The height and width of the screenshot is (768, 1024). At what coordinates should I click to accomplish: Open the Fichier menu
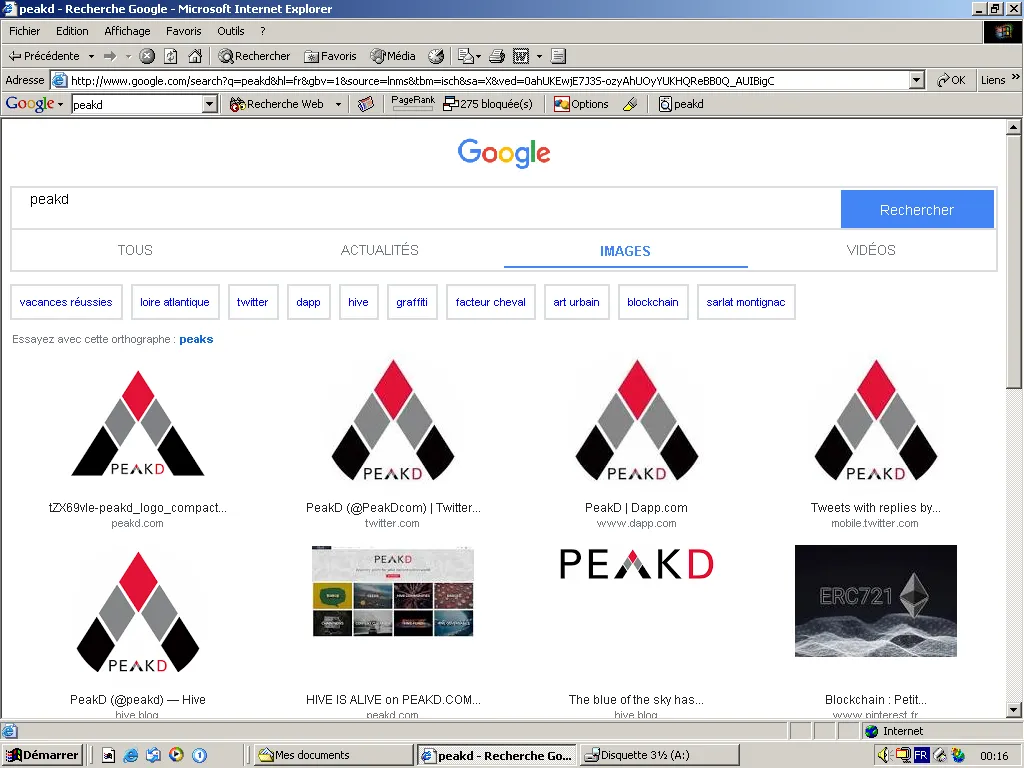pos(24,31)
